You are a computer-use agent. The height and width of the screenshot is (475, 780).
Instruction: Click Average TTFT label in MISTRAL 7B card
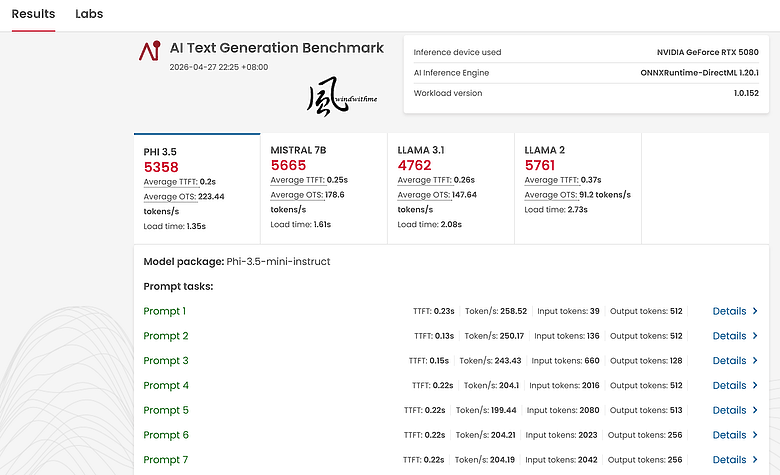(297, 180)
